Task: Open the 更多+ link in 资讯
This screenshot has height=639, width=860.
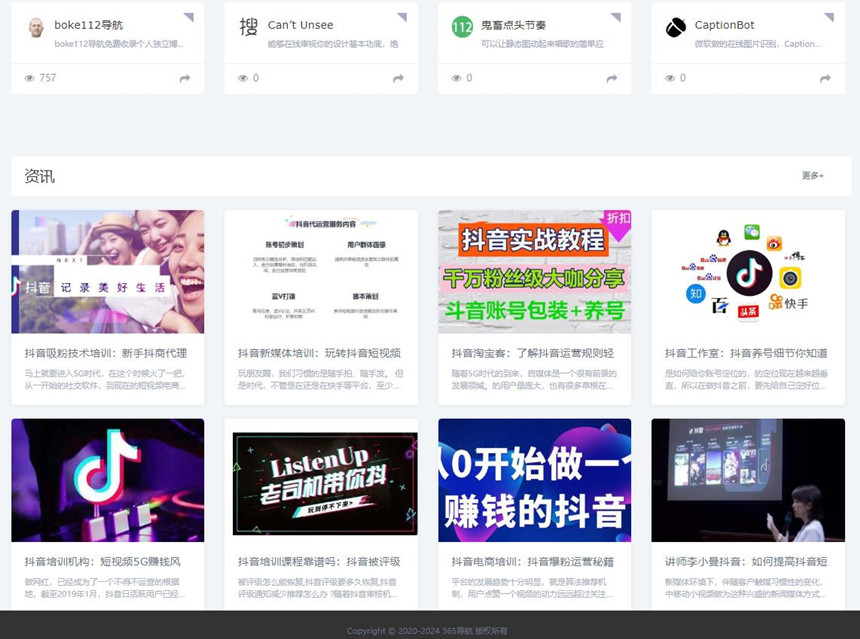Action: (813, 176)
